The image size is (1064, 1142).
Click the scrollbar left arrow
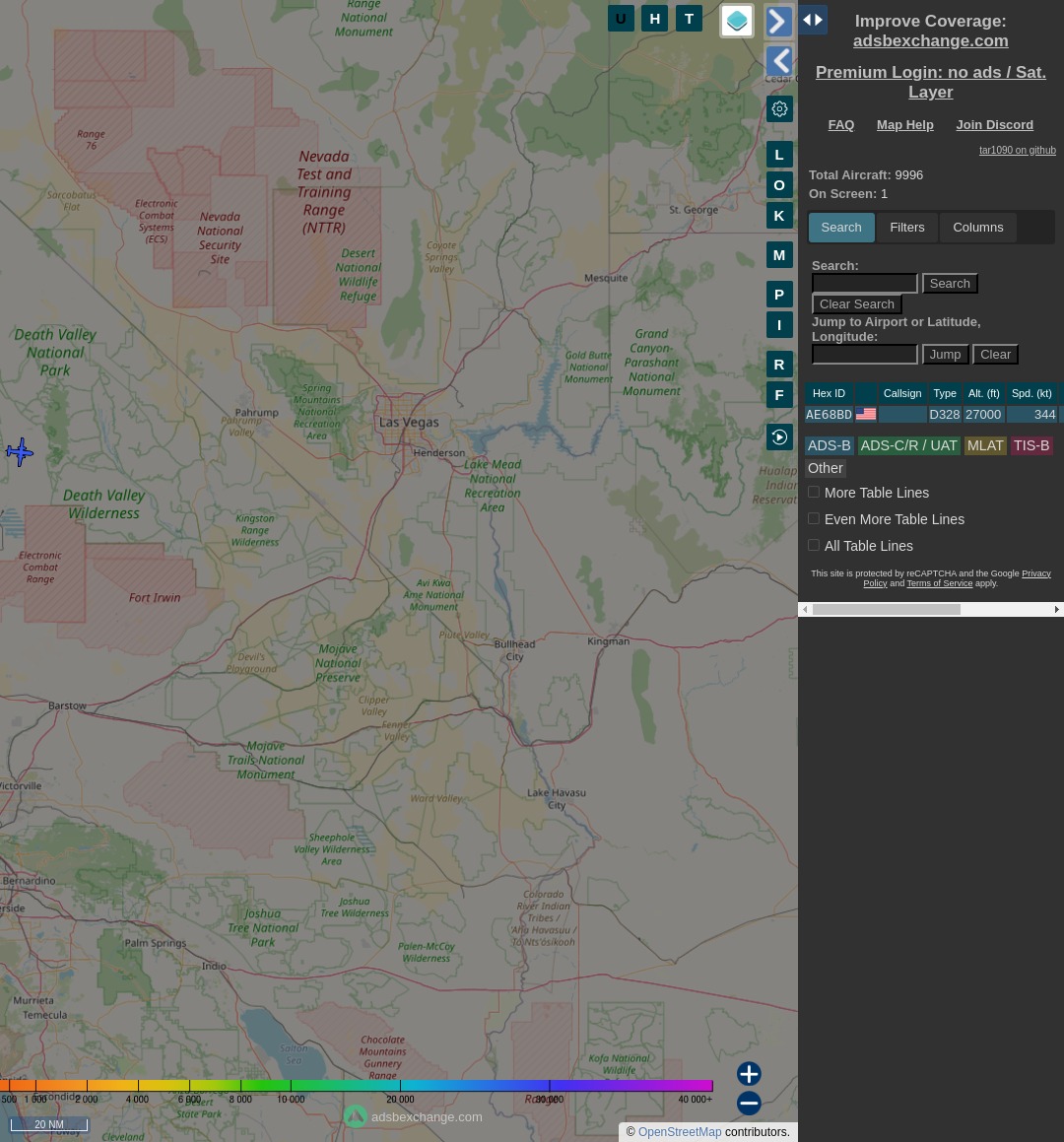pos(805,610)
